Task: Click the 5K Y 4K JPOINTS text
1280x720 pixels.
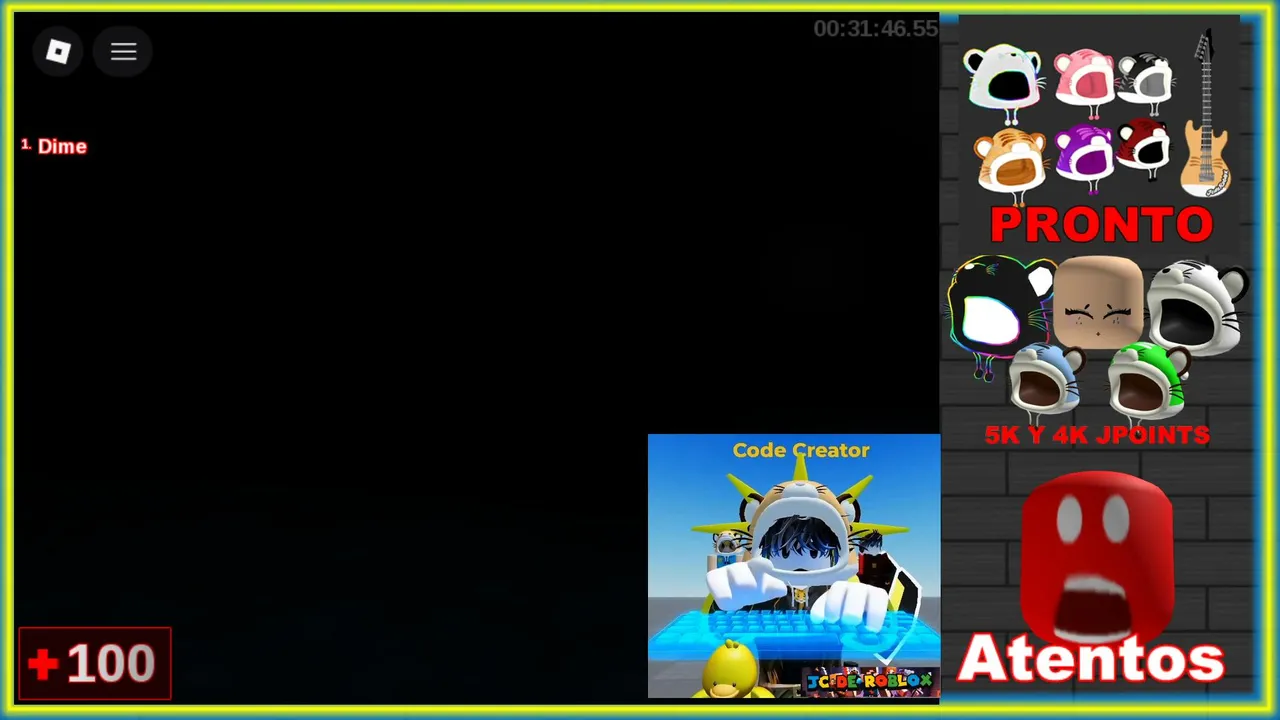Action: point(1097,435)
